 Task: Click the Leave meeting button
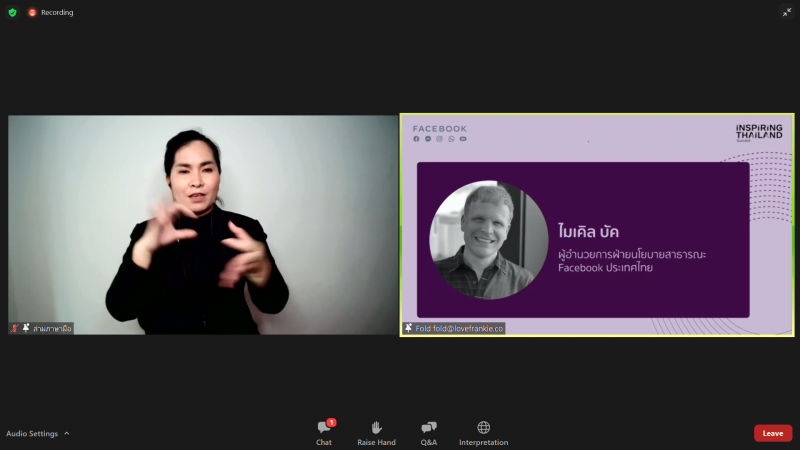click(773, 433)
